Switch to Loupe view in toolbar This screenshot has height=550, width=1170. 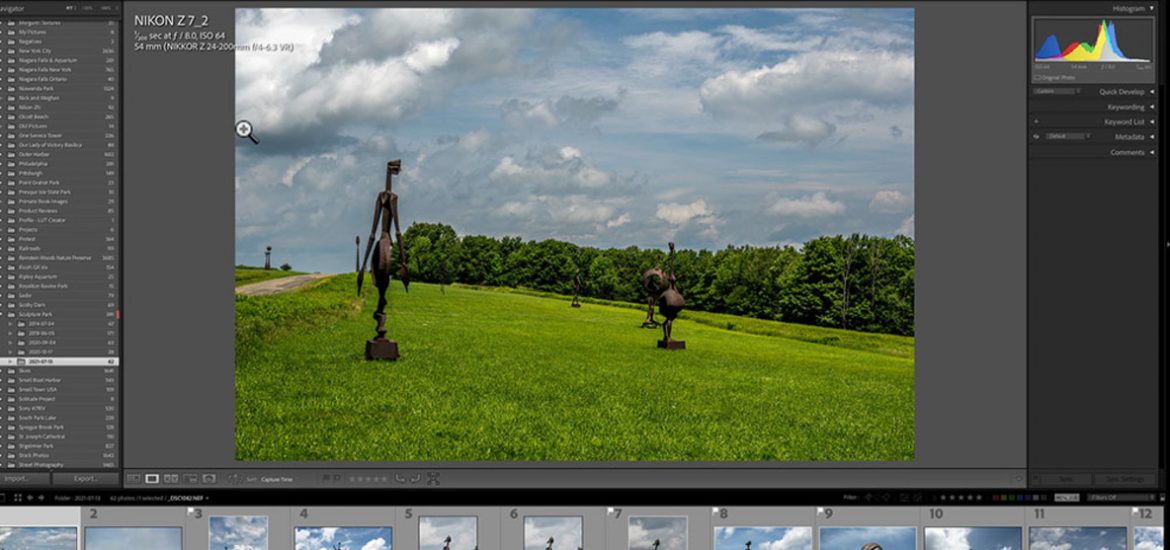pyautogui.click(x=152, y=479)
